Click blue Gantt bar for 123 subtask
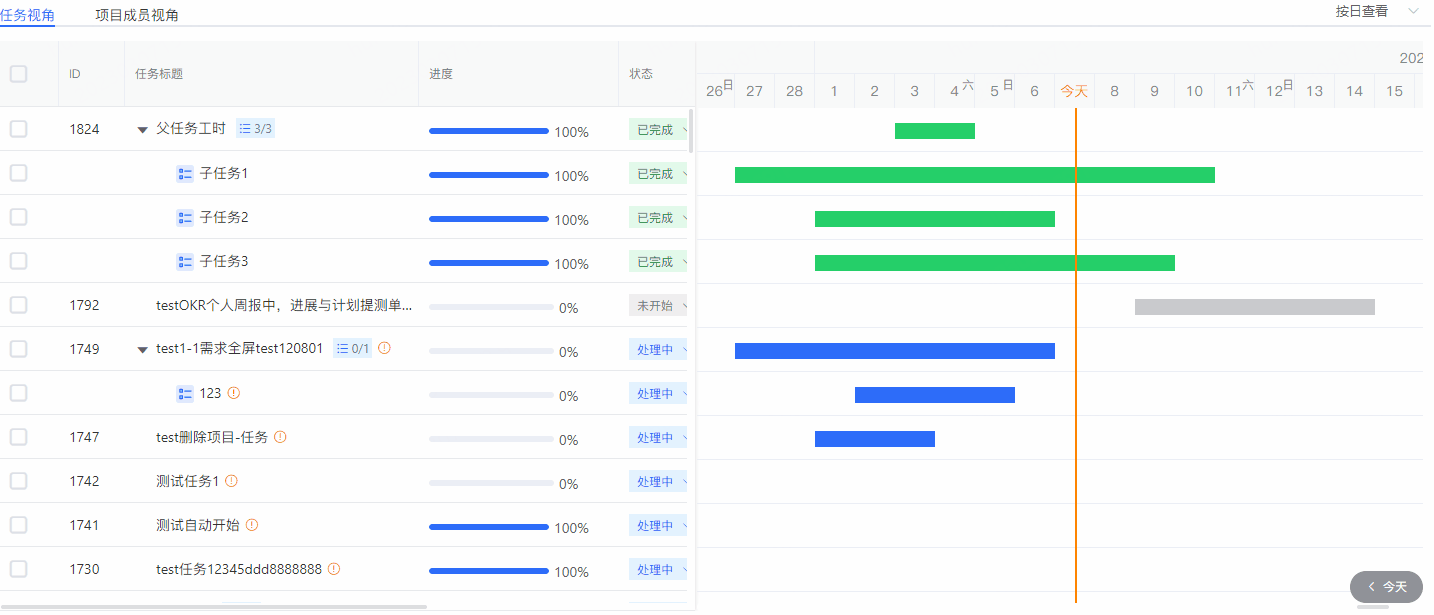The width and height of the screenshot is (1434, 615). (x=935, y=395)
